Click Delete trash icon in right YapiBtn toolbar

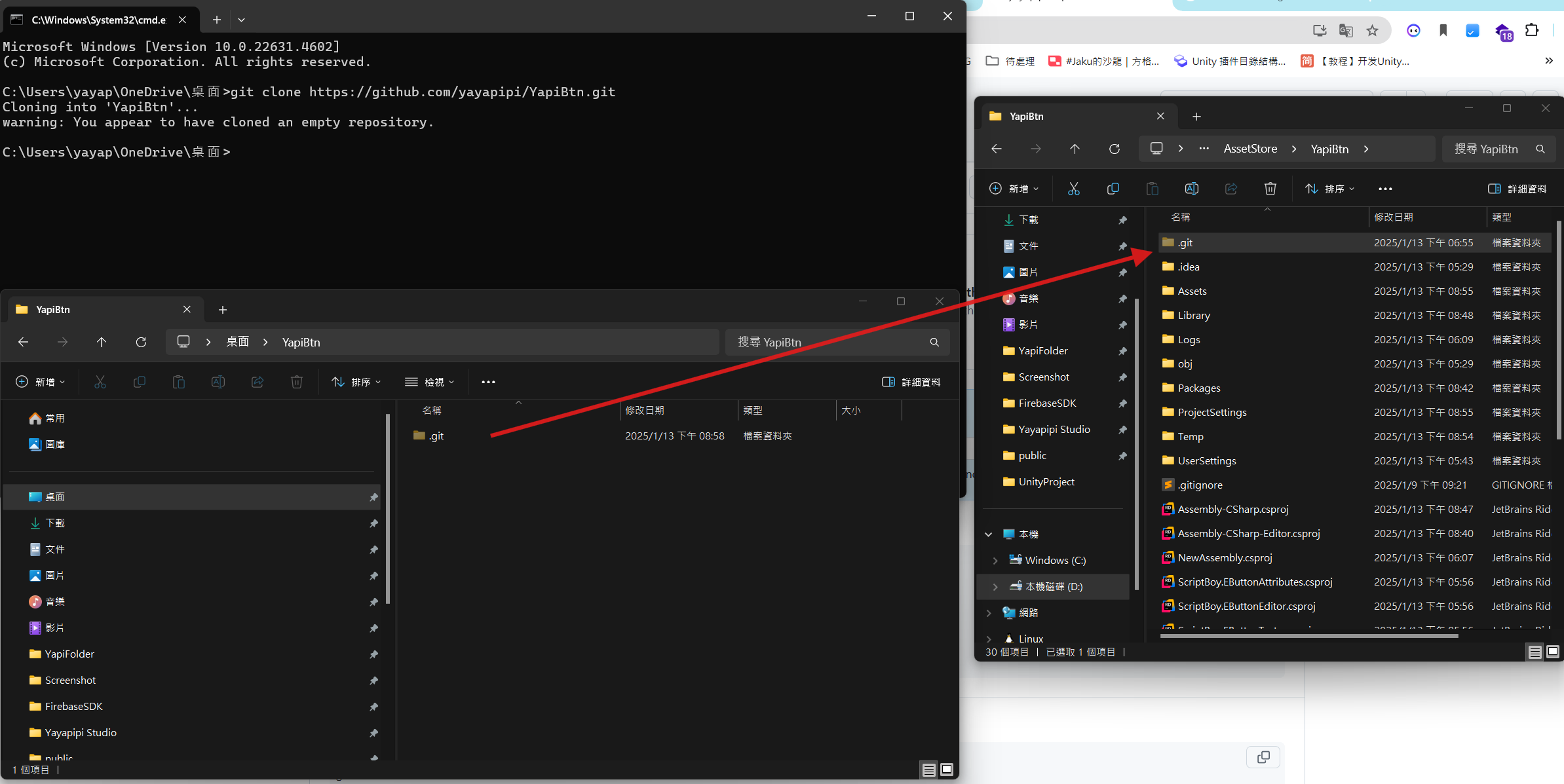[x=1270, y=189]
